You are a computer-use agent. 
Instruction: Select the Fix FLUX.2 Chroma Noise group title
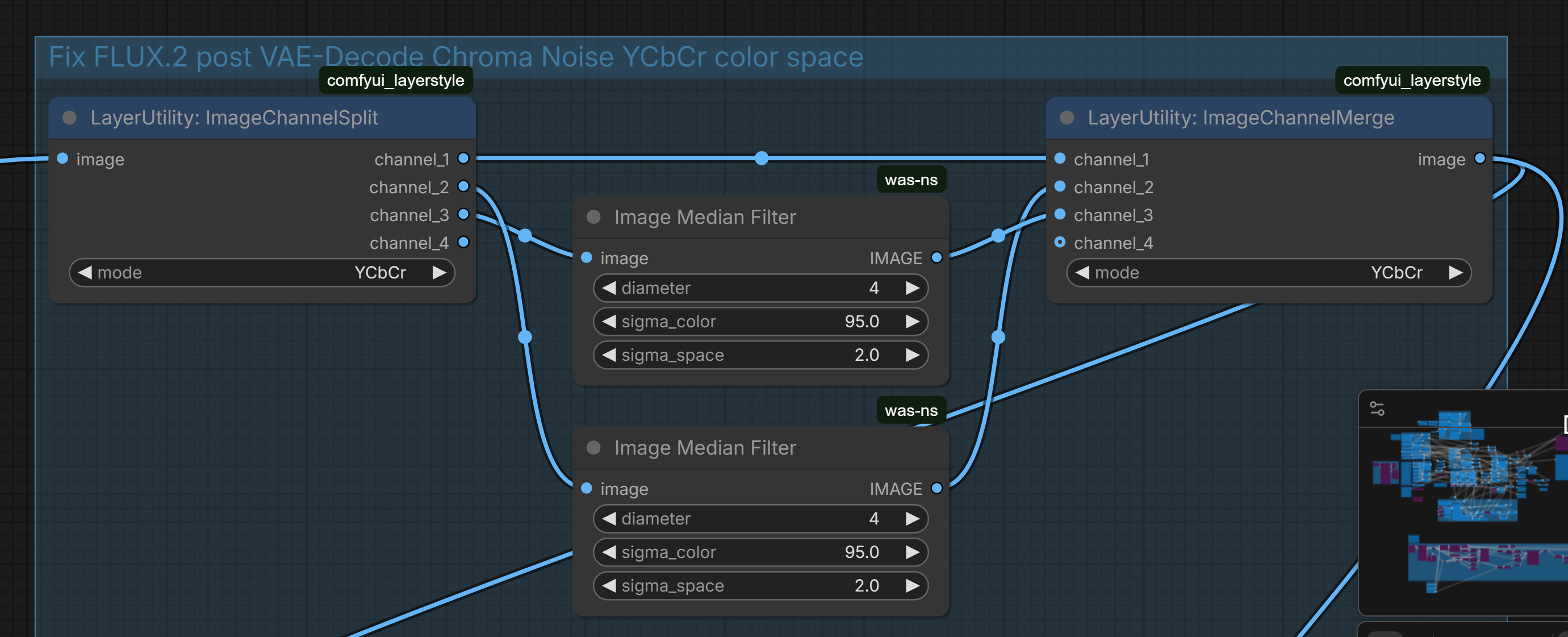[456, 57]
